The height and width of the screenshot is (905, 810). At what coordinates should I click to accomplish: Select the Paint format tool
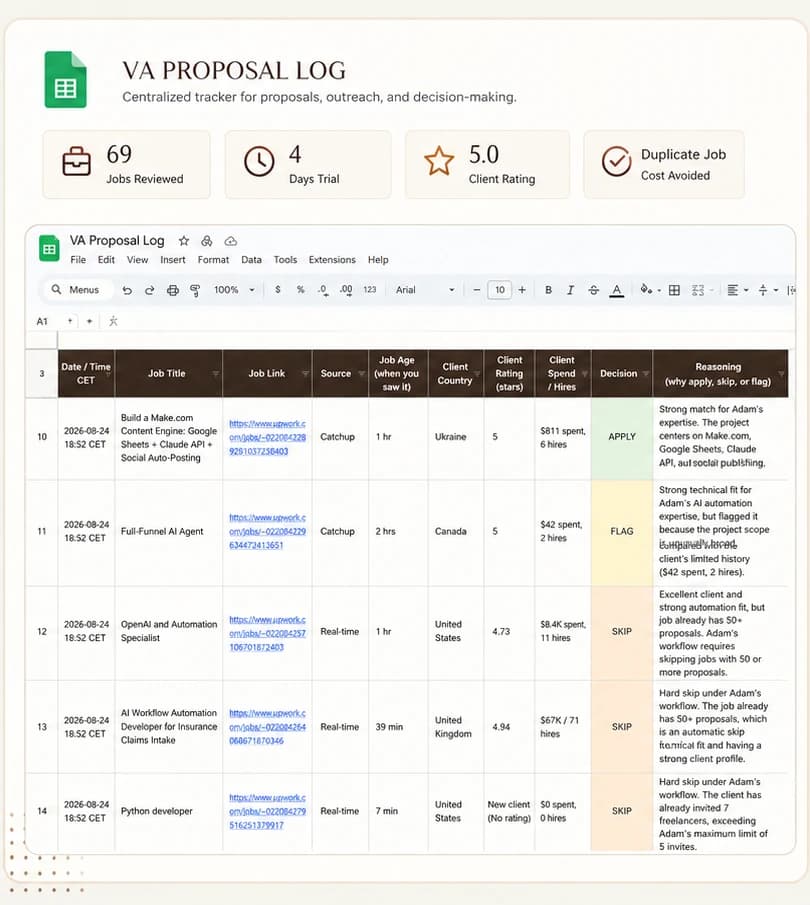click(x=195, y=290)
